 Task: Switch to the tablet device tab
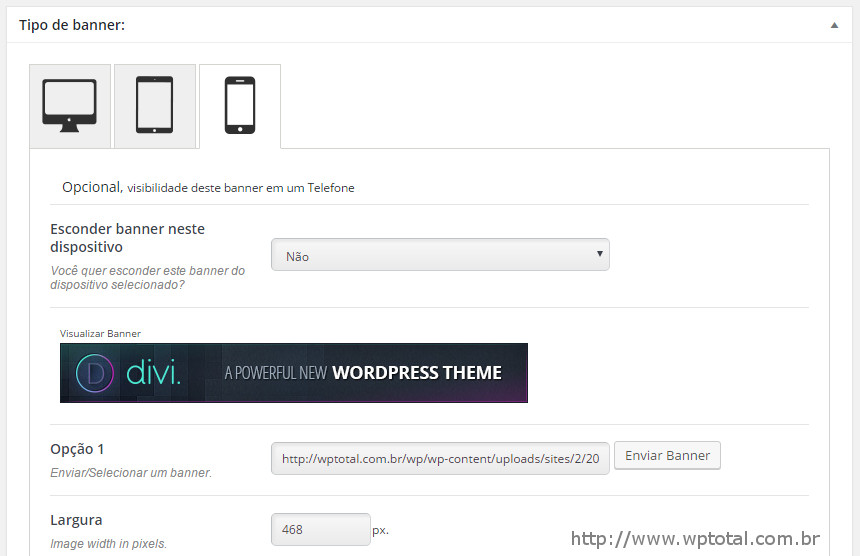coord(155,106)
